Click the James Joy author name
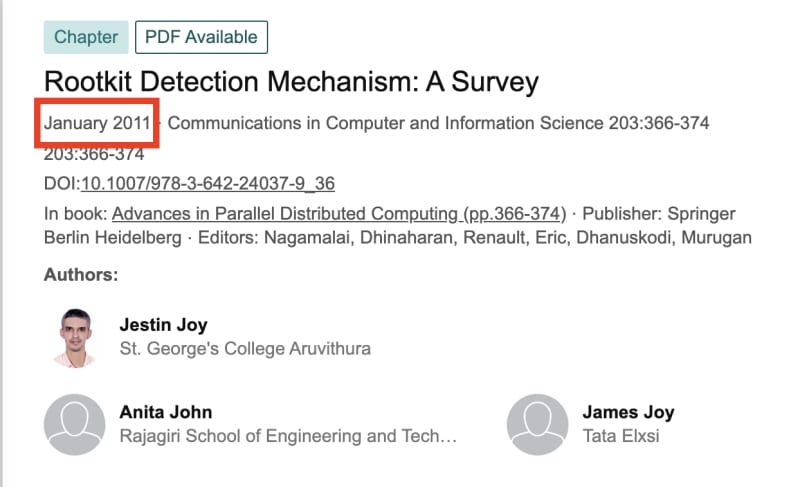The image size is (800, 487). point(629,412)
